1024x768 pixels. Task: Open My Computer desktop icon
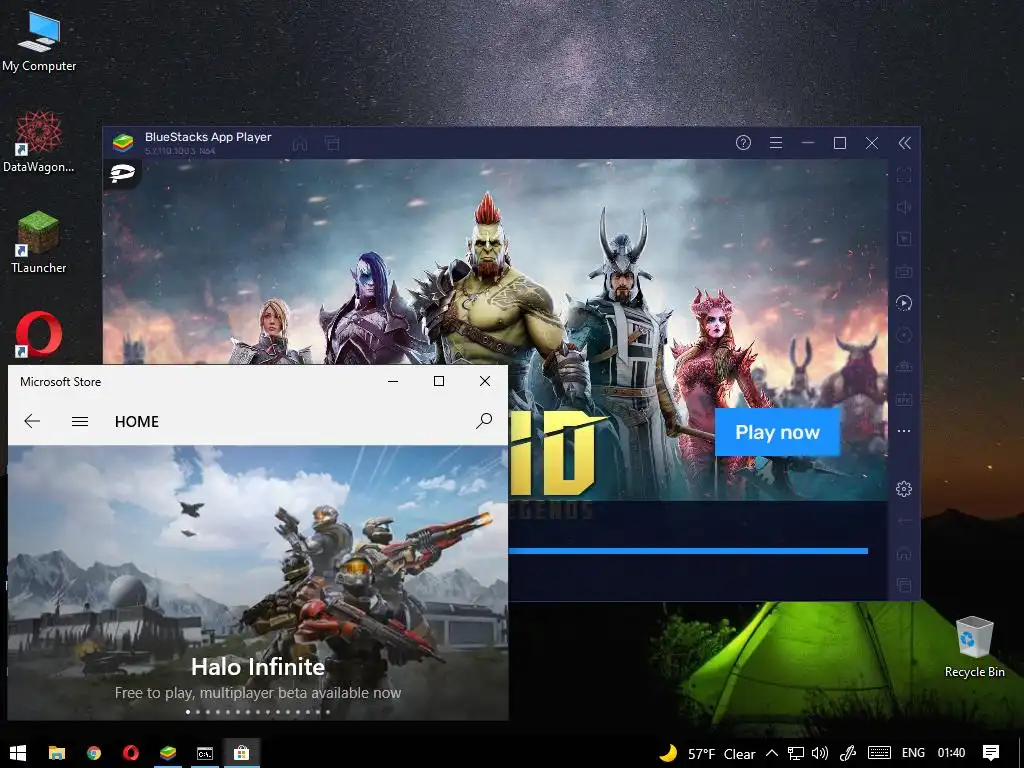(39, 42)
